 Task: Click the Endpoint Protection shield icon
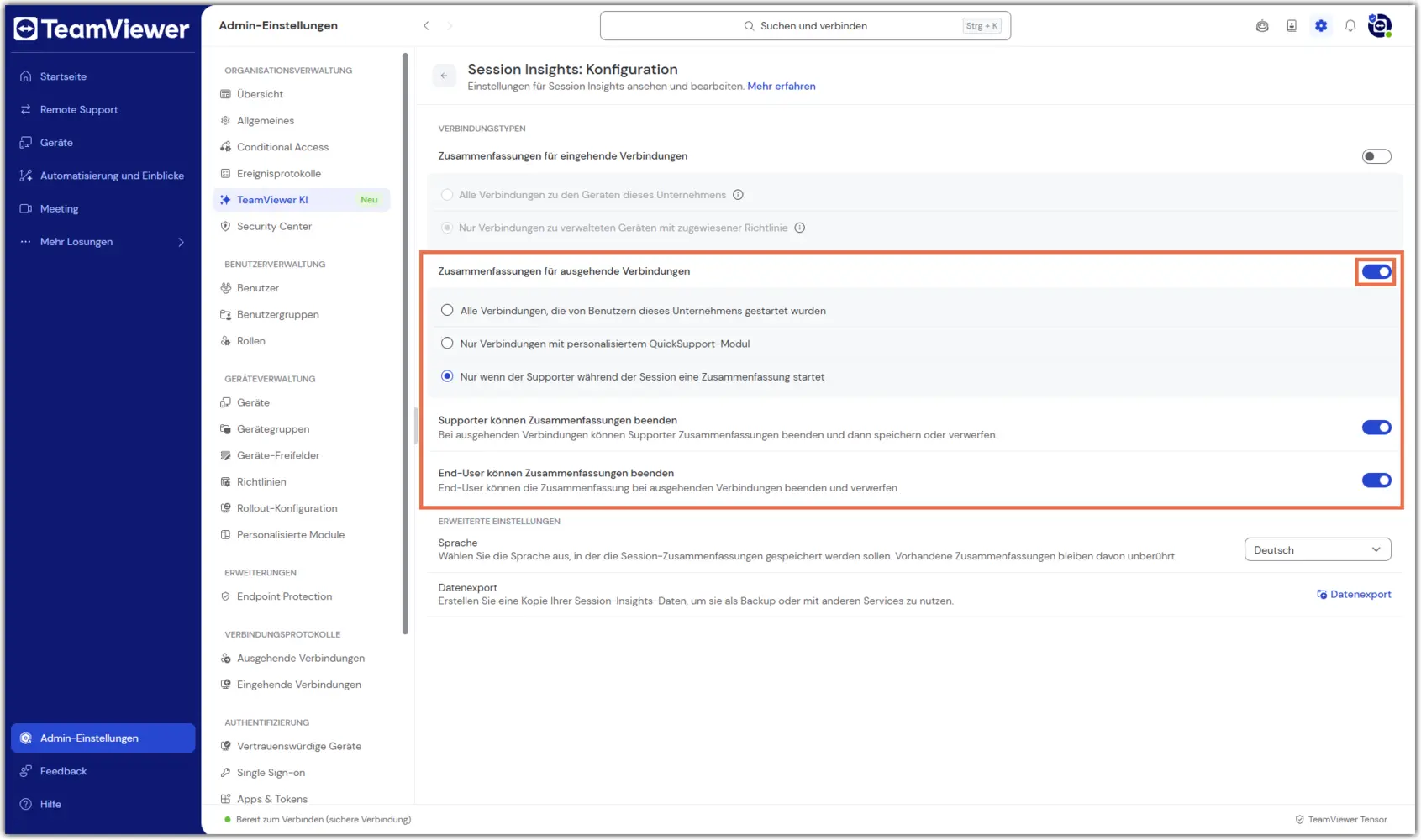tap(225, 596)
